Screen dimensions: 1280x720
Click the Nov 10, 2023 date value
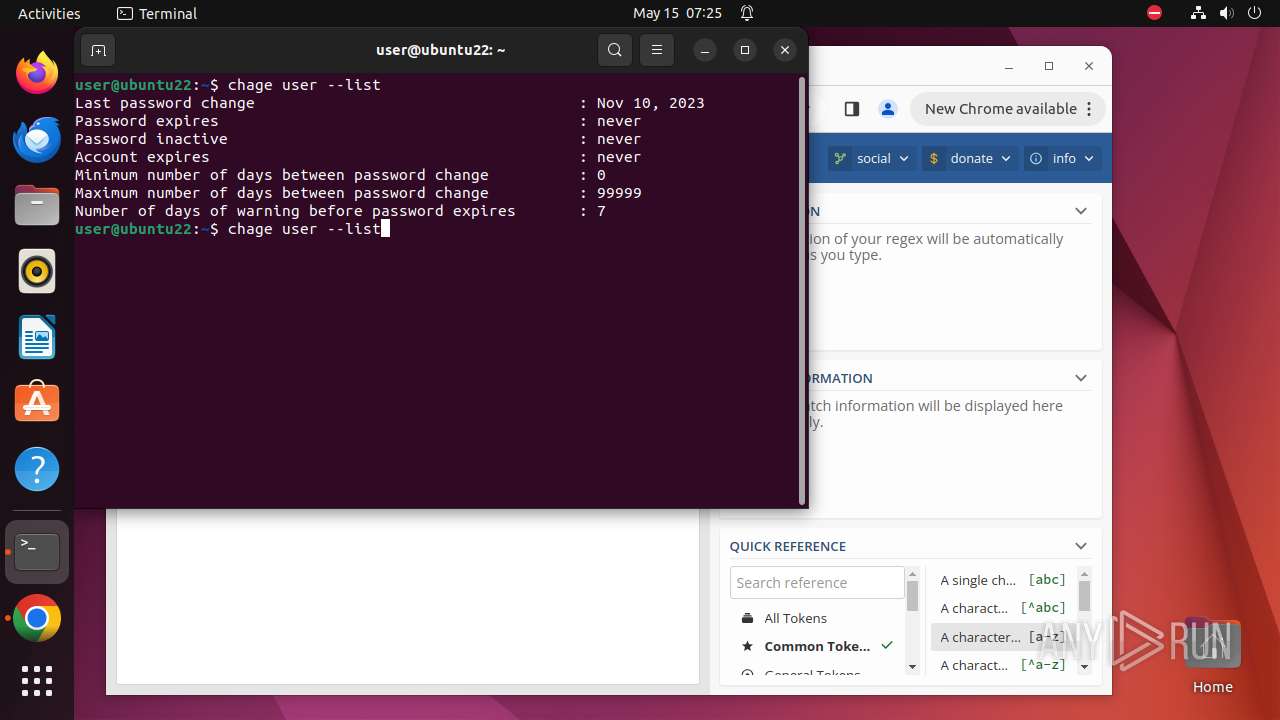[650, 103]
